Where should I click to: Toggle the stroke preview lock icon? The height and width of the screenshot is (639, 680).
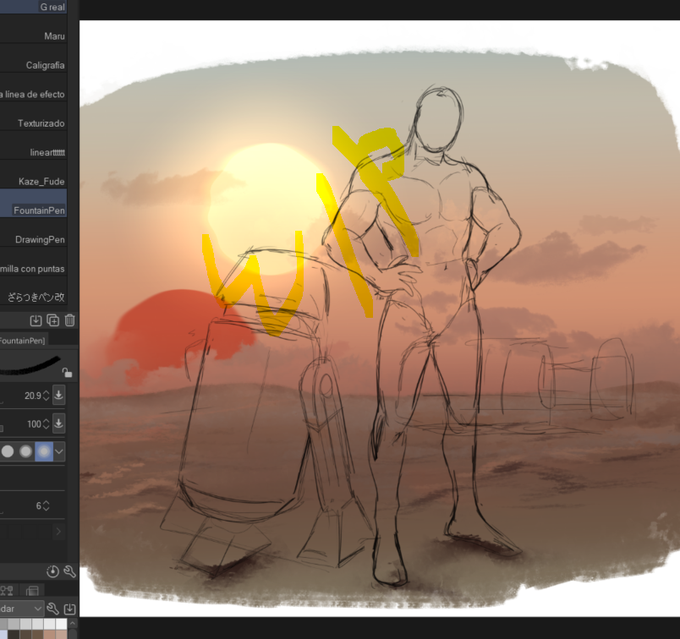[67, 372]
